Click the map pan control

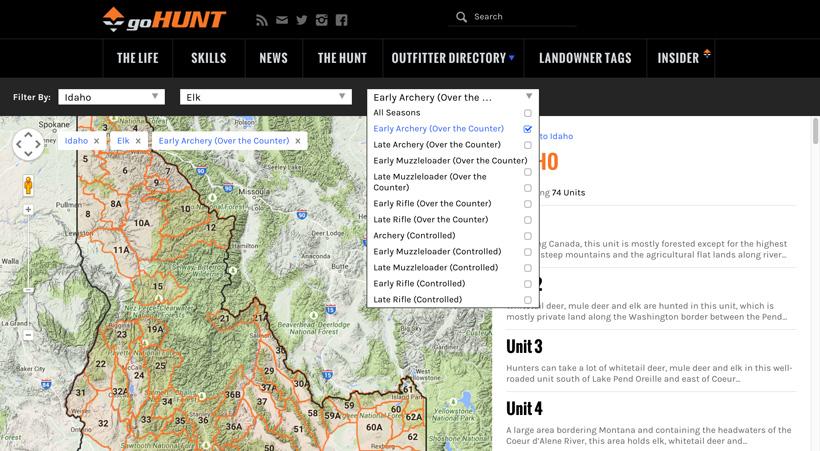click(x=28, y=144)
